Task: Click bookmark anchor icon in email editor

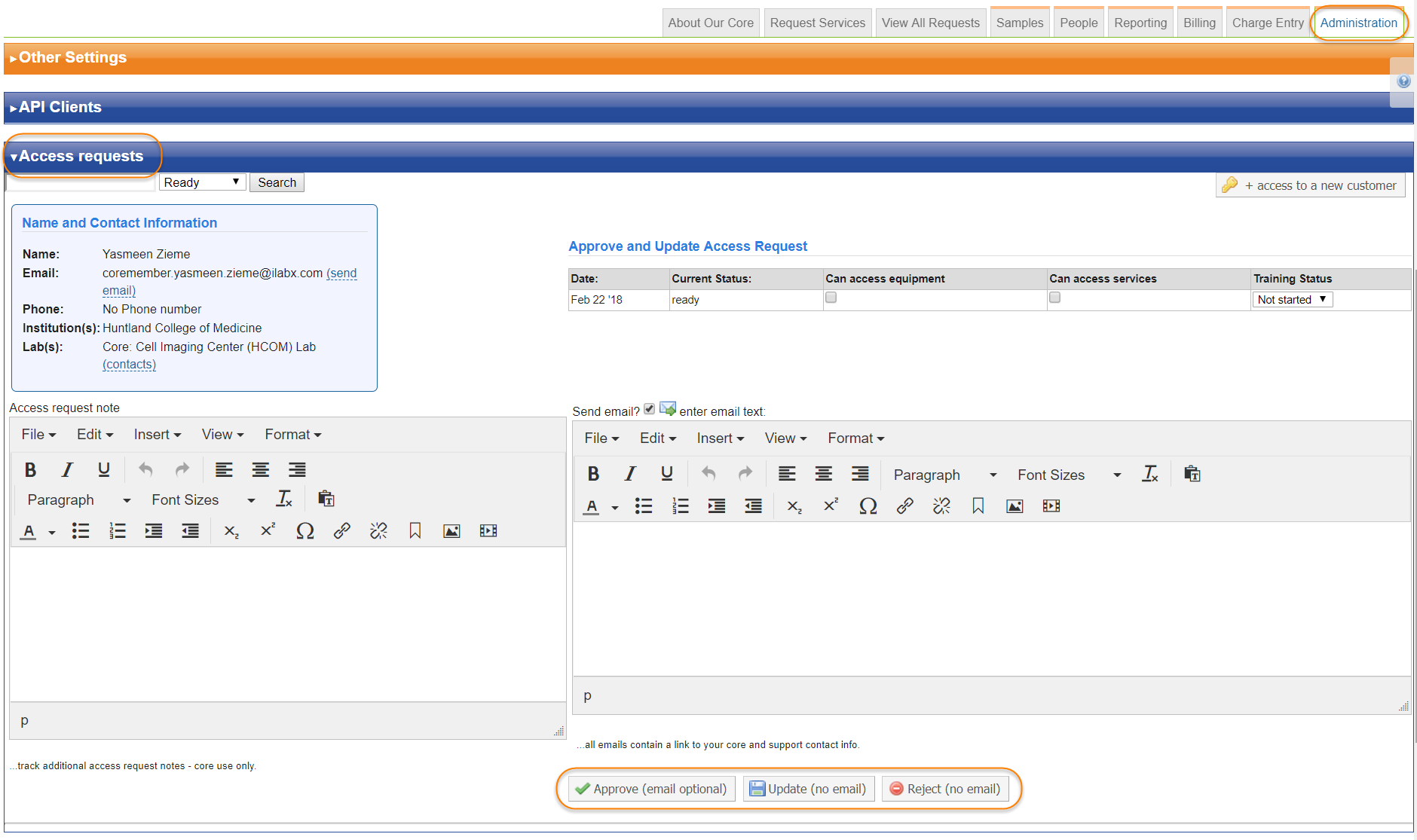Action: [978, 506]
